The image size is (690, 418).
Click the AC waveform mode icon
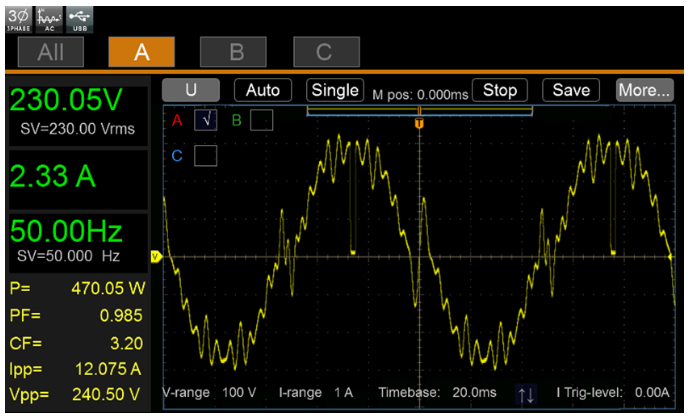(x=49, y=20)
